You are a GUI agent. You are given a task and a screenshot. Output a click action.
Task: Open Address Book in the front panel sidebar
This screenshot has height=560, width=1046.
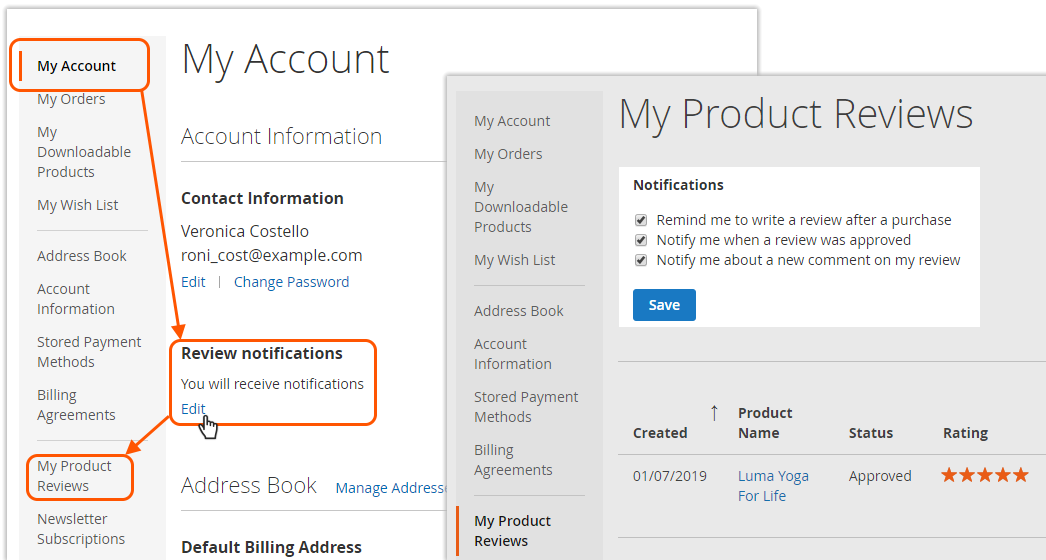click(519, 311)
